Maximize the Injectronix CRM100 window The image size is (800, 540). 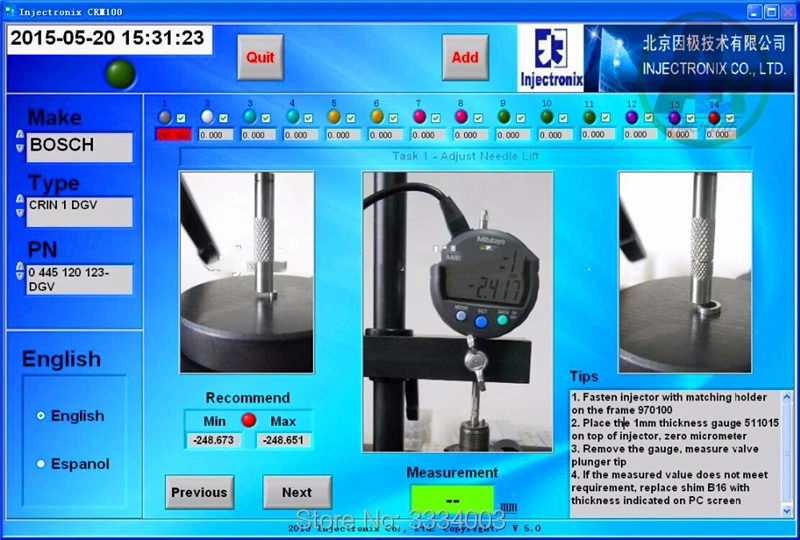771,11
